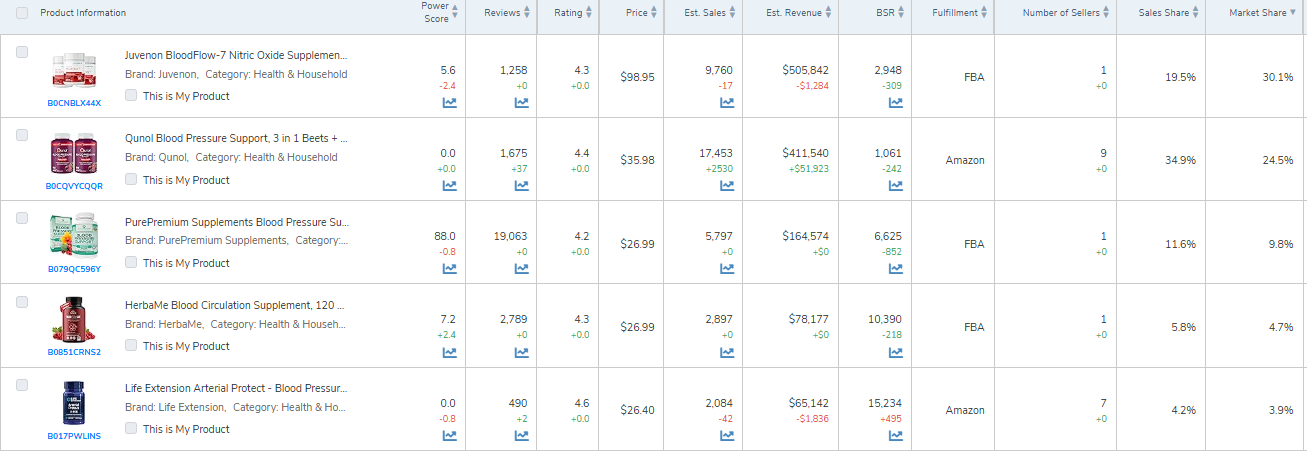Mark HerbaMe as 'This is My Product'
The width and height of the screenshot is (1307, 451).
[132, 345]
